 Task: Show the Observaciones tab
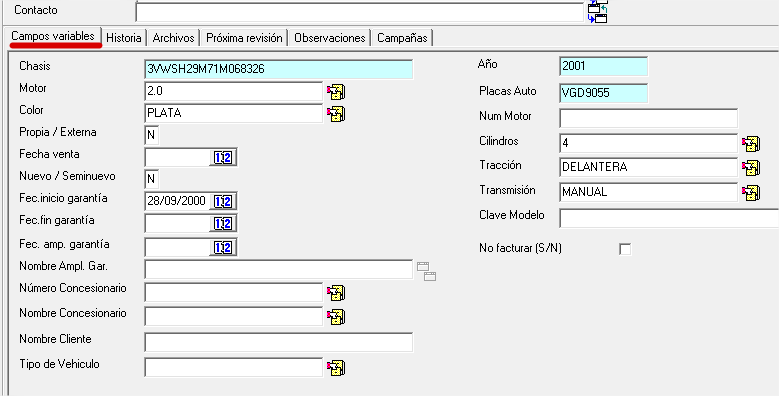pyautogui.click(x=330, y=38)
